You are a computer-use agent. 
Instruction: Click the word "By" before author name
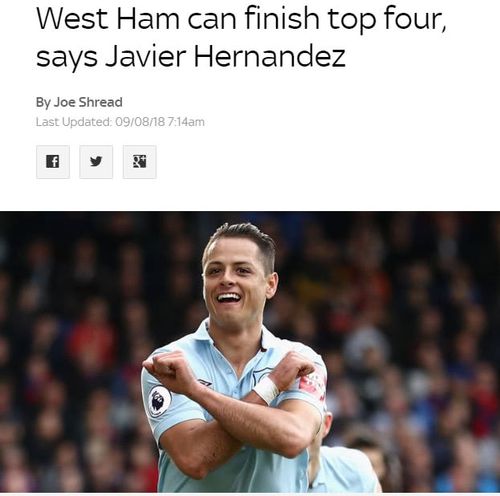(x=43, y=102)
